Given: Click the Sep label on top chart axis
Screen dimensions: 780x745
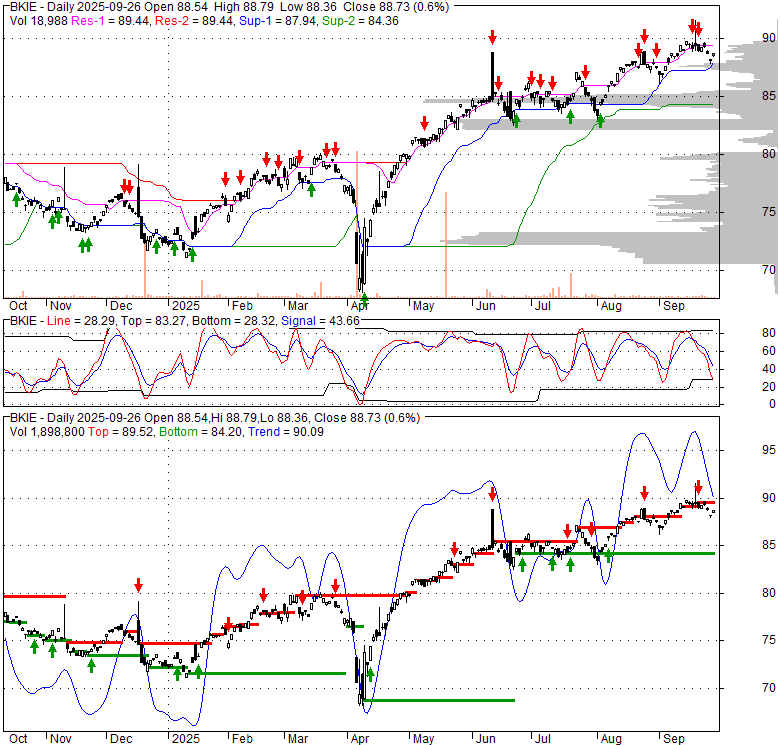Looking at the screenshot, I should [674, 306].
